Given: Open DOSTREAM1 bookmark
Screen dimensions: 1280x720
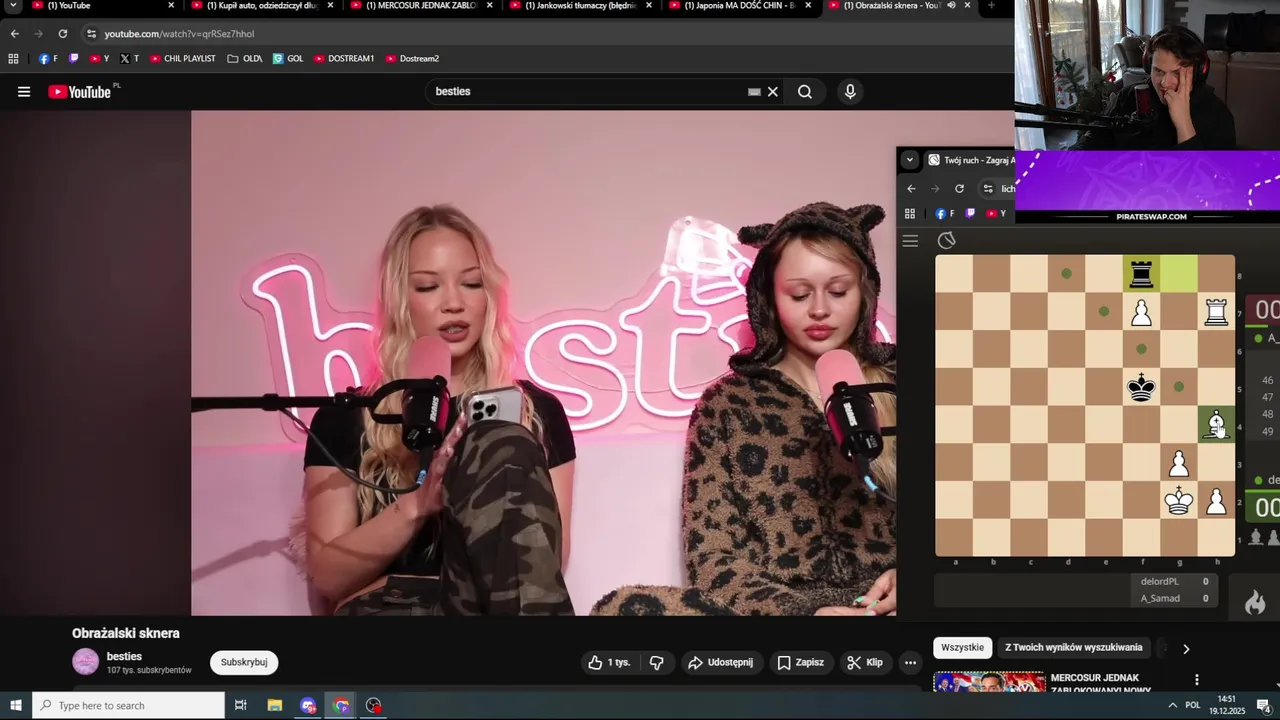Looking at the screenshot, I should [x=344, y=59].
